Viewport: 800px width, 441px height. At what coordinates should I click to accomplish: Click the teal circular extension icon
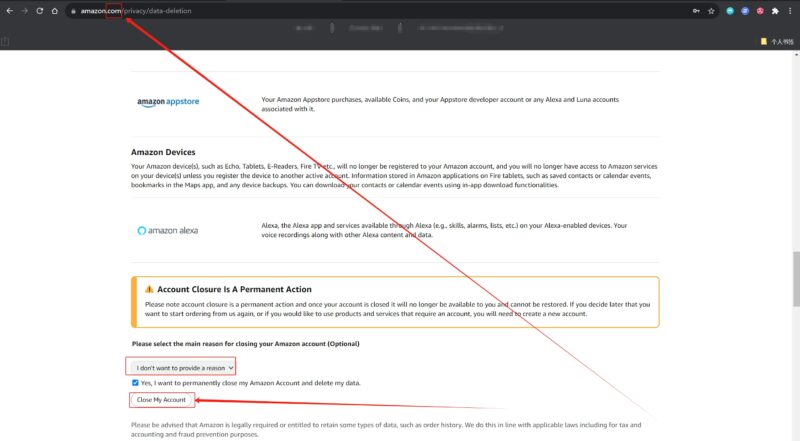point(729,10)
